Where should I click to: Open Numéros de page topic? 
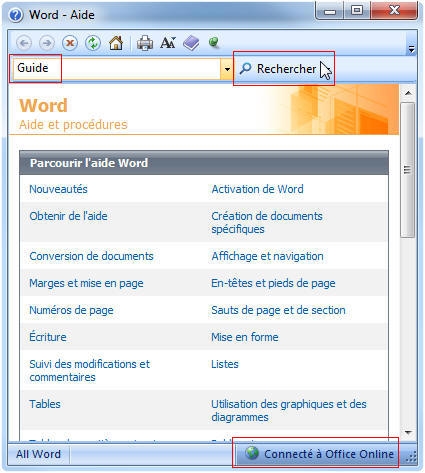[x=71, y=310]
